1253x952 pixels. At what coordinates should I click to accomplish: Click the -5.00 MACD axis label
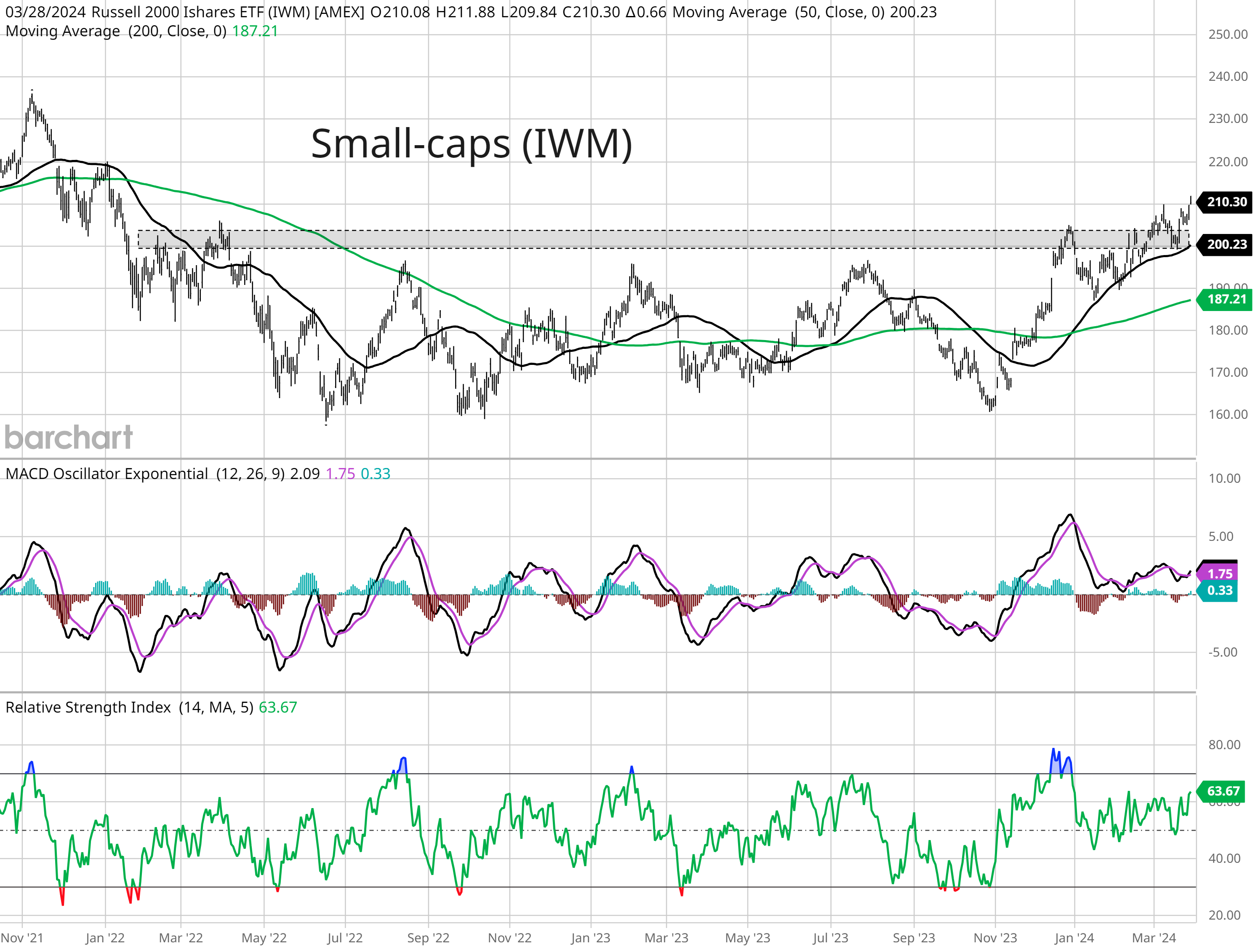click(1222, 652)
